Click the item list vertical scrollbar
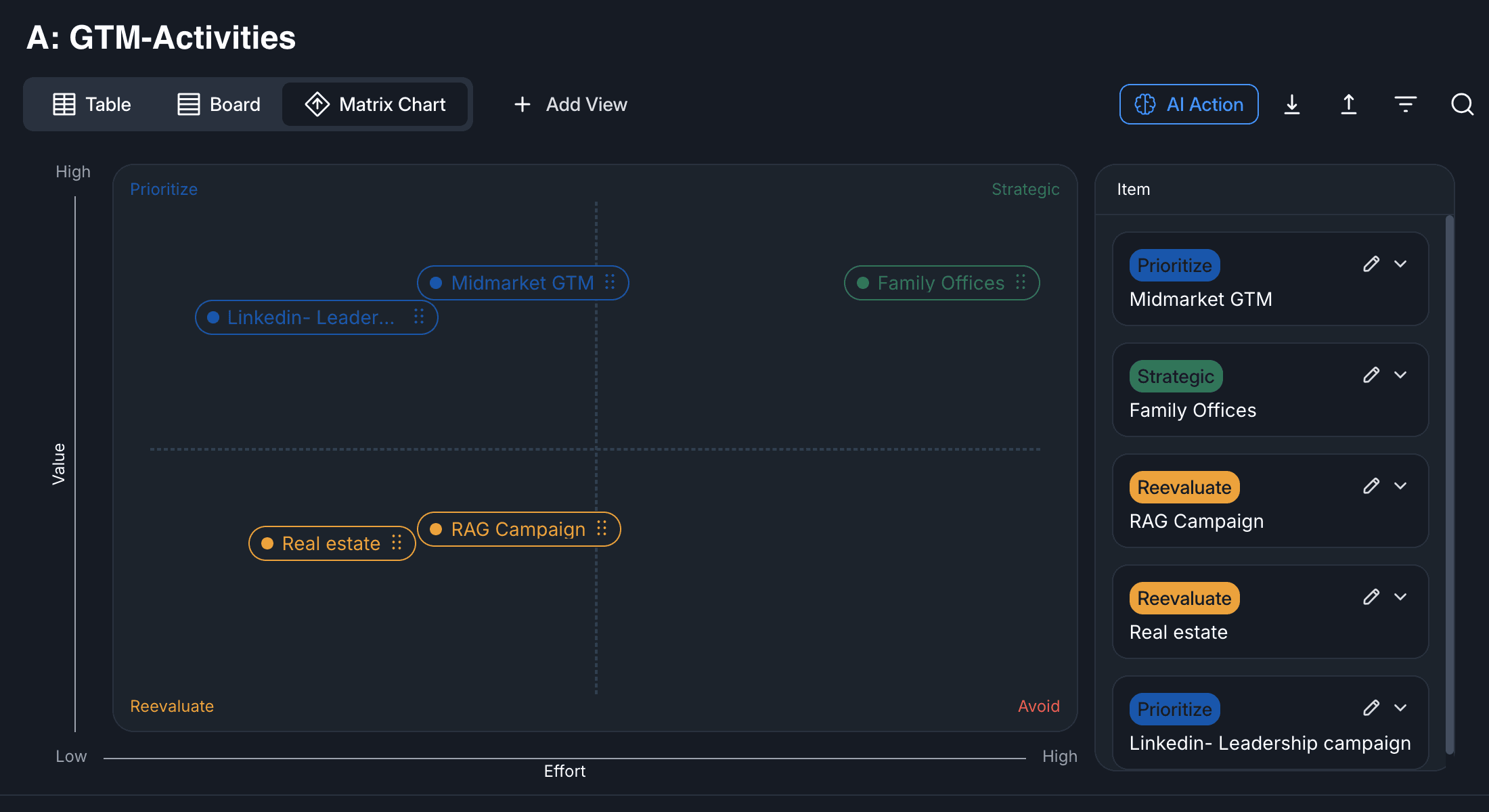 click(1449, 484)
